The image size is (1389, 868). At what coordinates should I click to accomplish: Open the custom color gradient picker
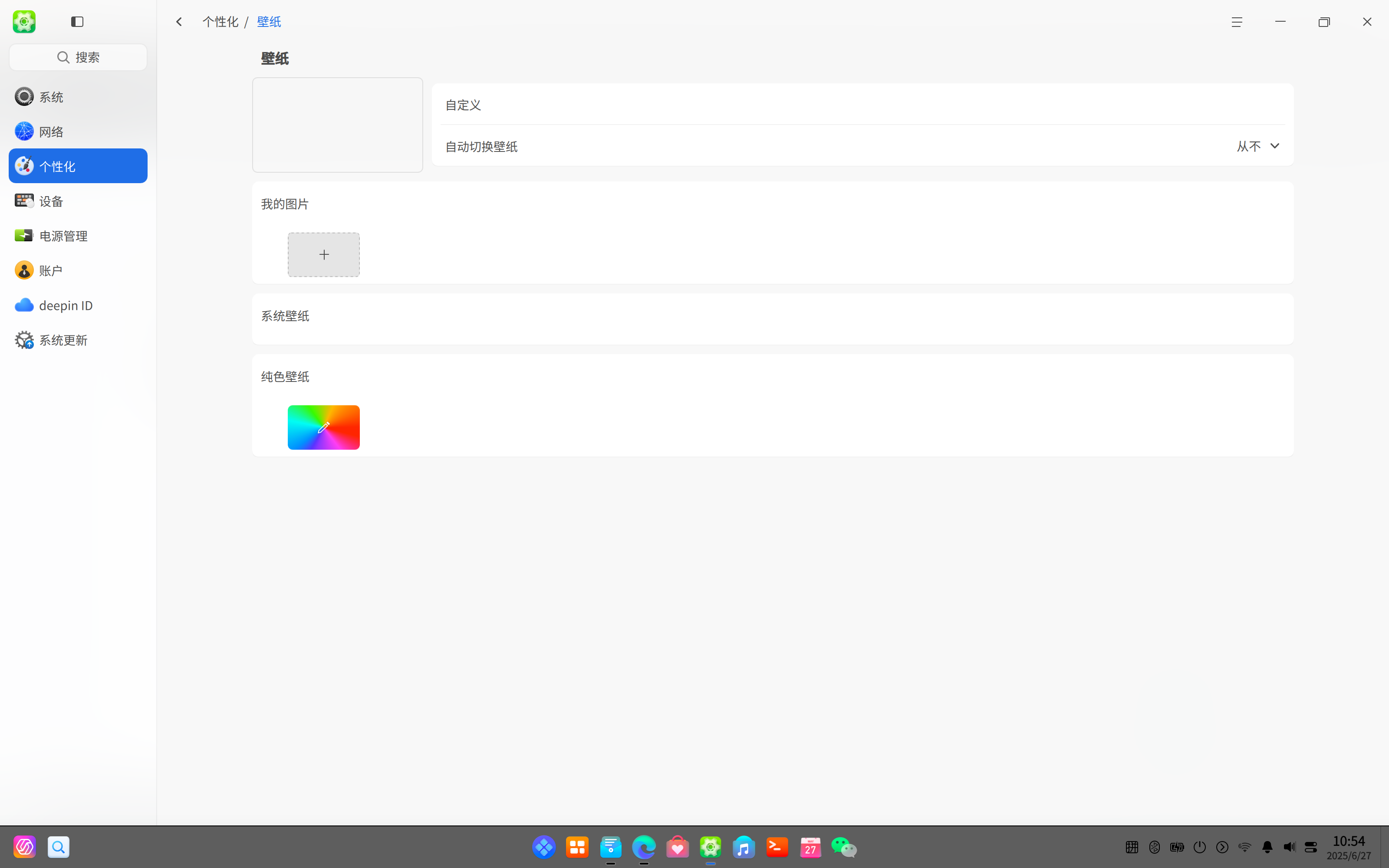324,427
